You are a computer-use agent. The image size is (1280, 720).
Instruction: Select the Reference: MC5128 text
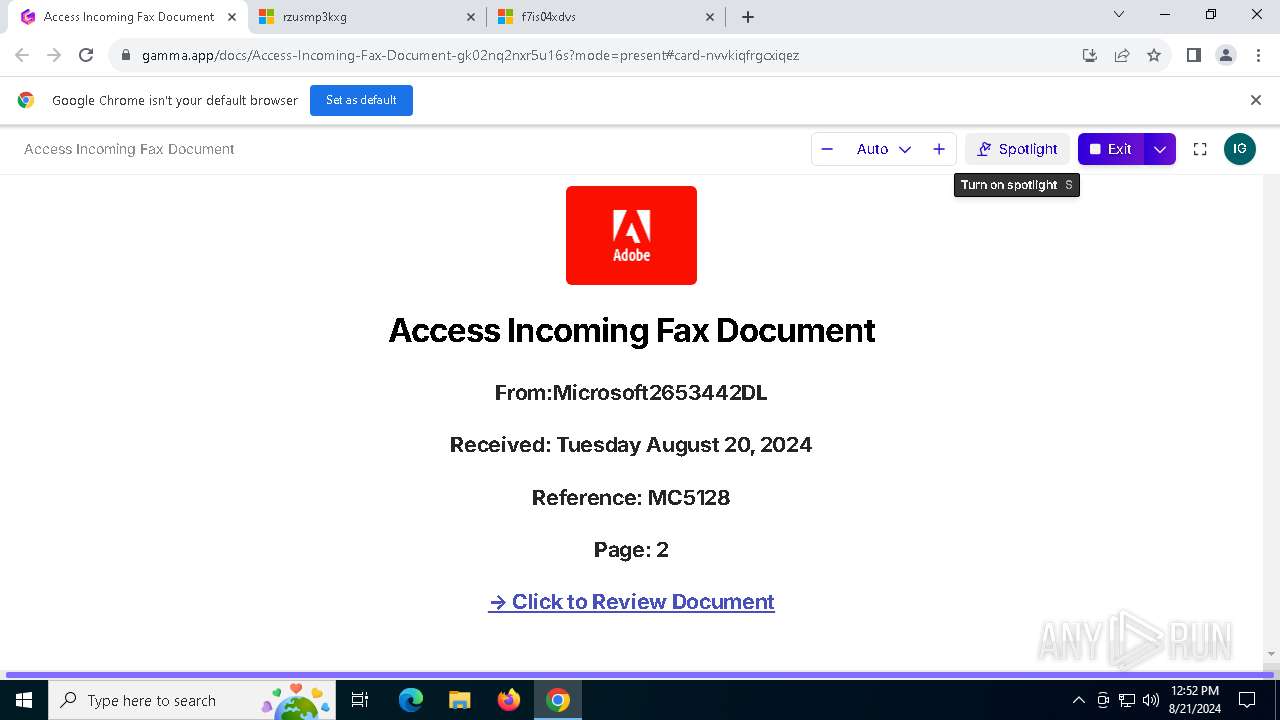coord(631,497)
